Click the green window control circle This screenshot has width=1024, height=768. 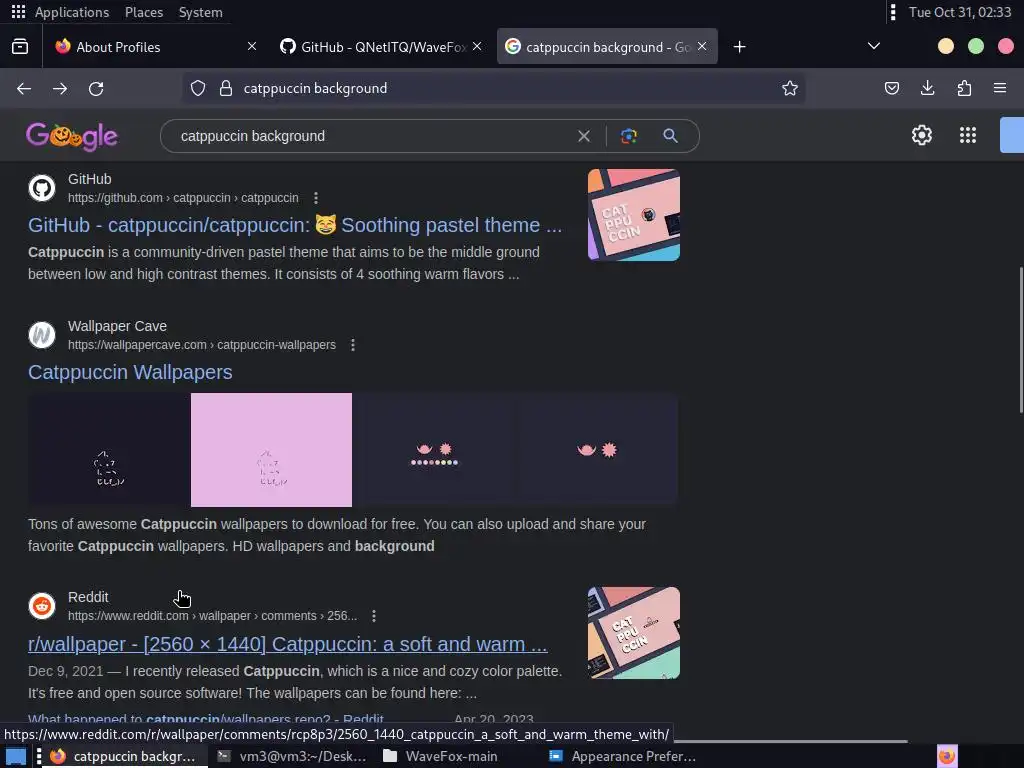(976, 46)
